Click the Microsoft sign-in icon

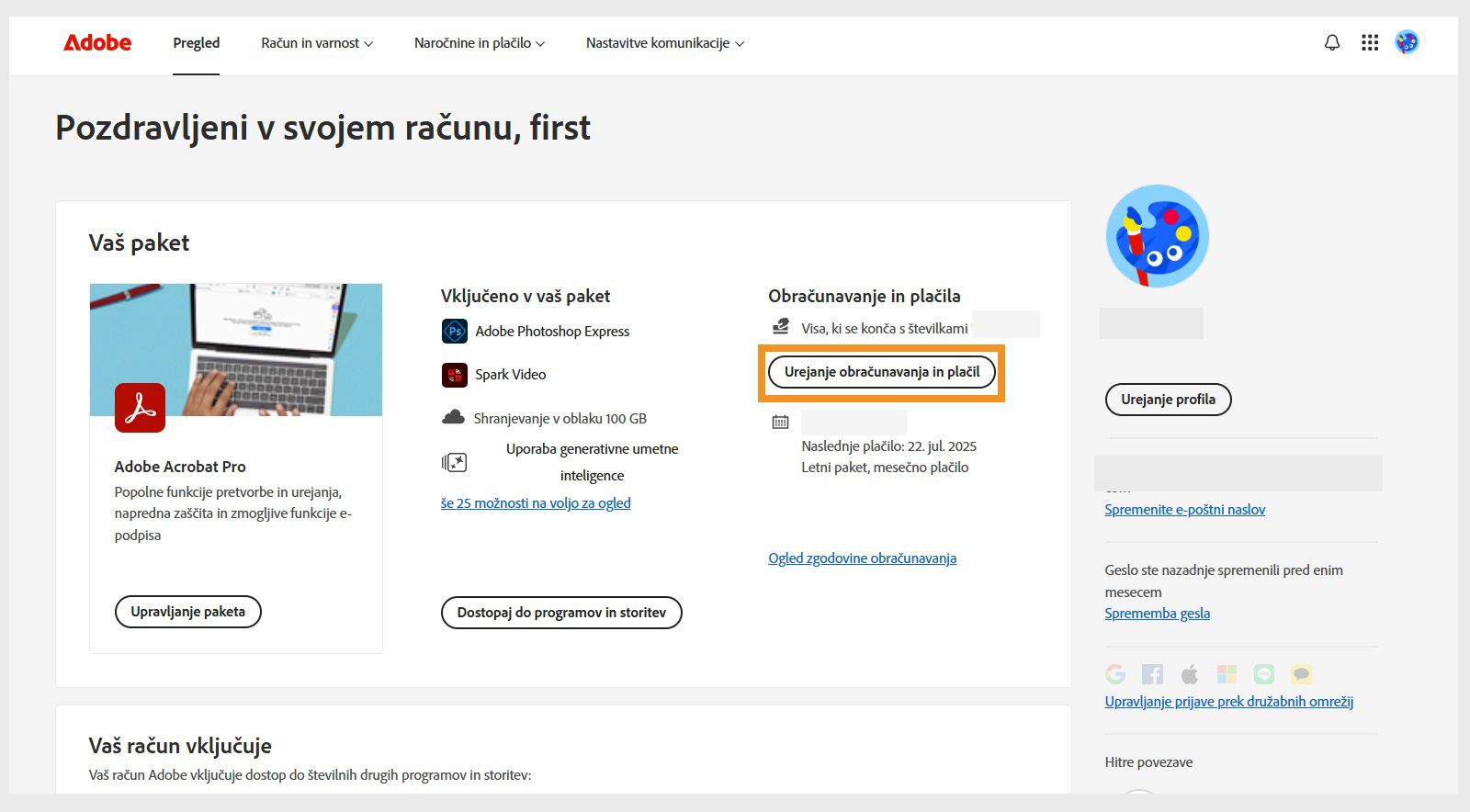point(1227,674)
